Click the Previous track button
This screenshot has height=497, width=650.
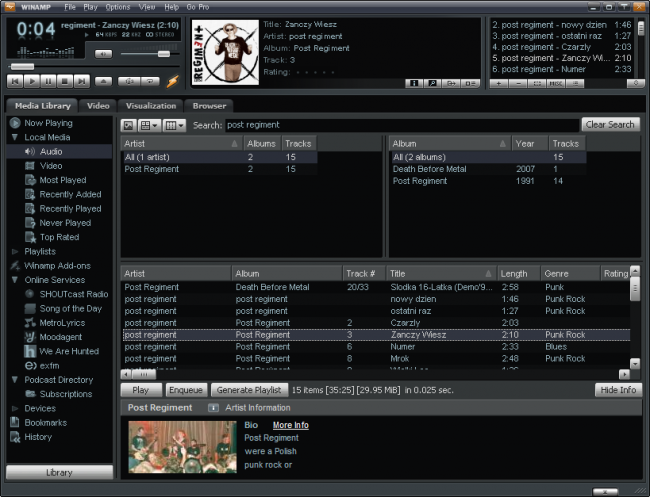[x=15, y=81]
